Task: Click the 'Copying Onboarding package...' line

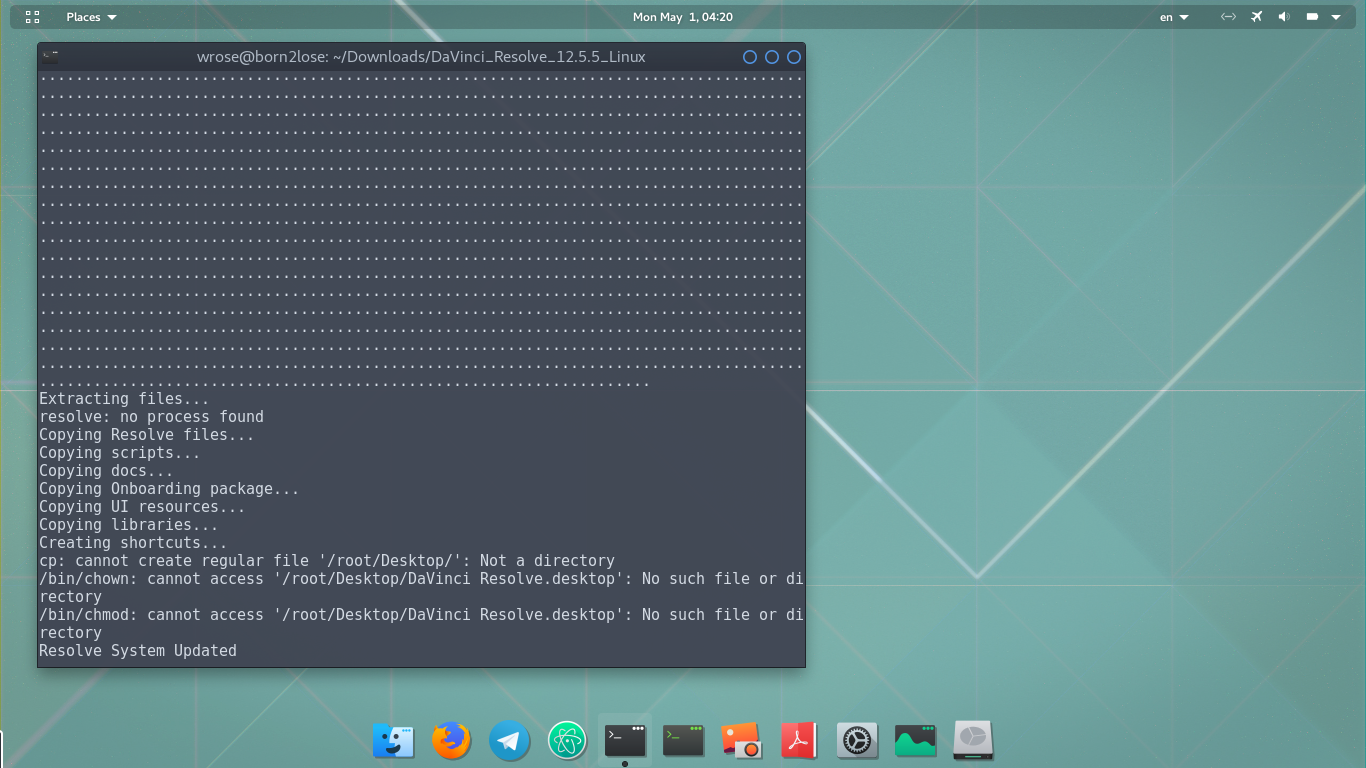Action: pos(169,489)
